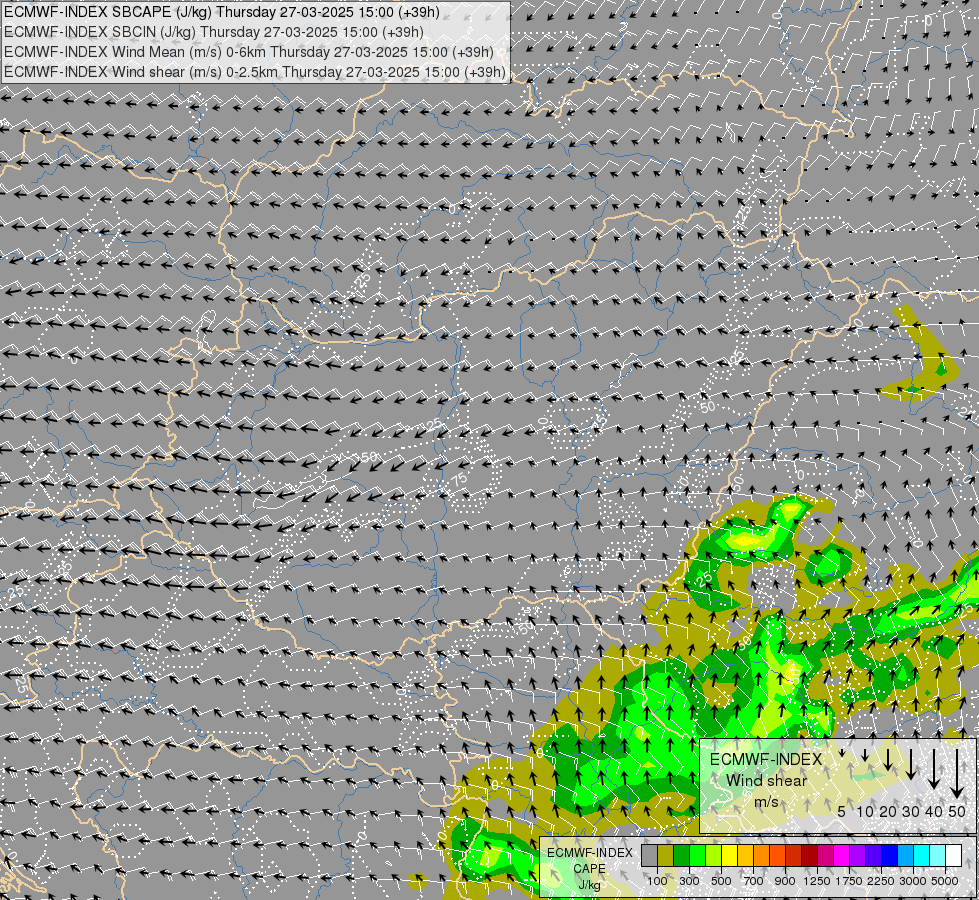Click the 500 label under CAPE scale
The image size is (979, 900).
click(721, 881)
